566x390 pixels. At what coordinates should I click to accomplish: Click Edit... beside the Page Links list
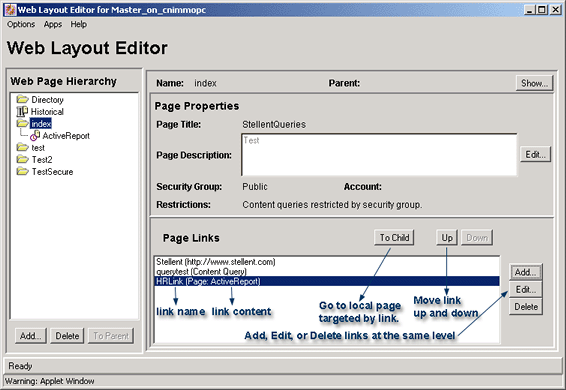click(526, 290)
